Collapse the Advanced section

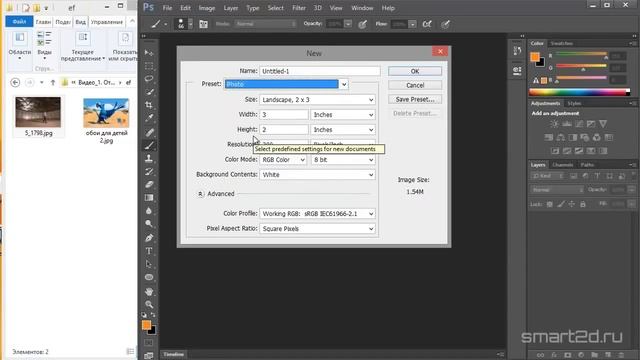click(200, 194)
